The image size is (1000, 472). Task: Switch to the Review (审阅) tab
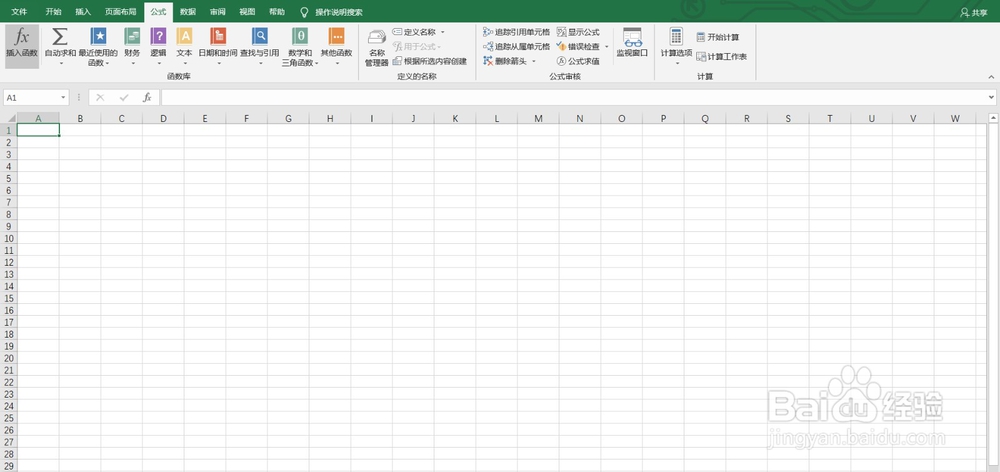tap(217, 12)
